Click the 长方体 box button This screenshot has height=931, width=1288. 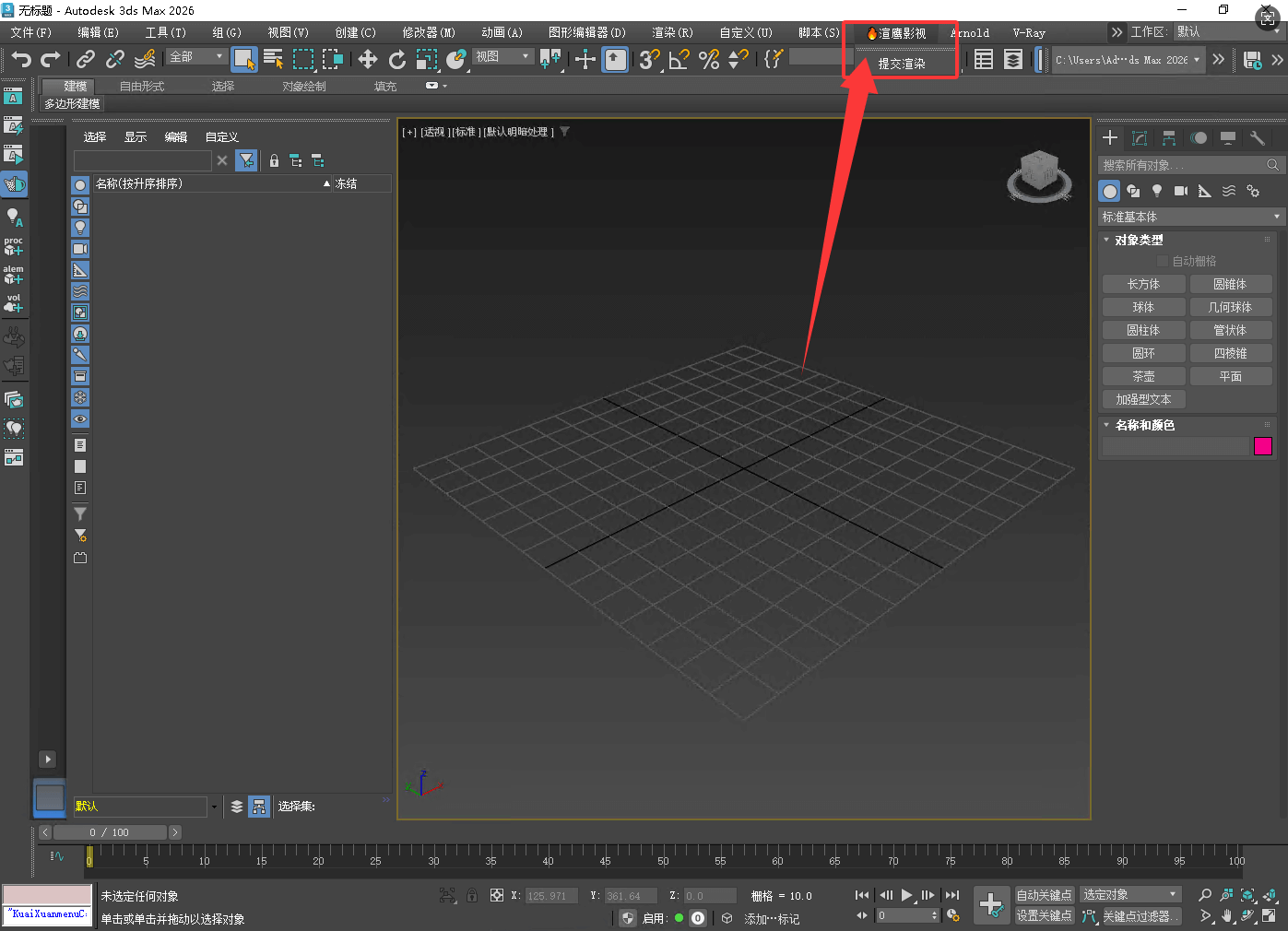(1143, 284)
